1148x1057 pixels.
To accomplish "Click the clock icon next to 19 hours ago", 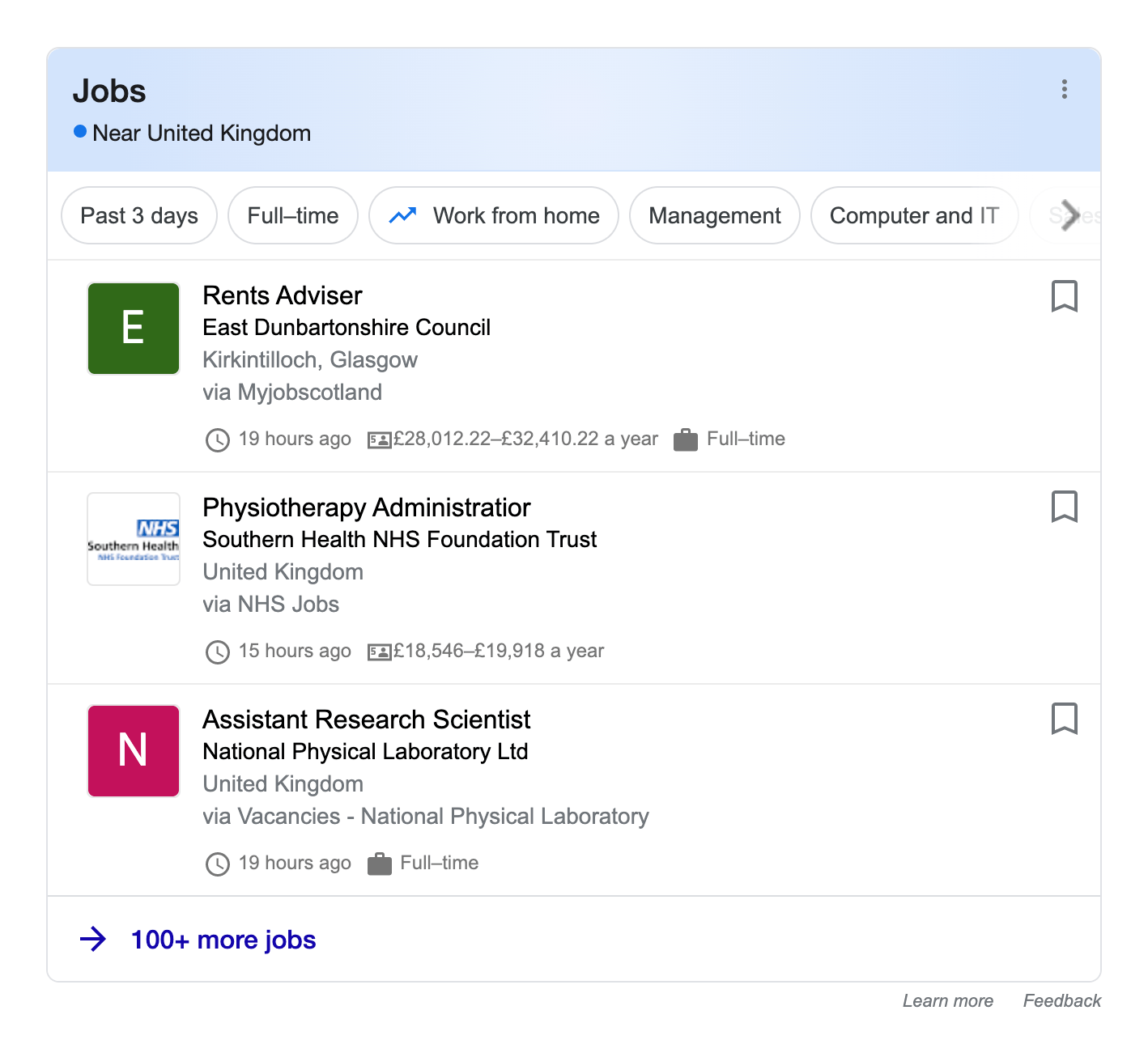I will tap(217, 439).
